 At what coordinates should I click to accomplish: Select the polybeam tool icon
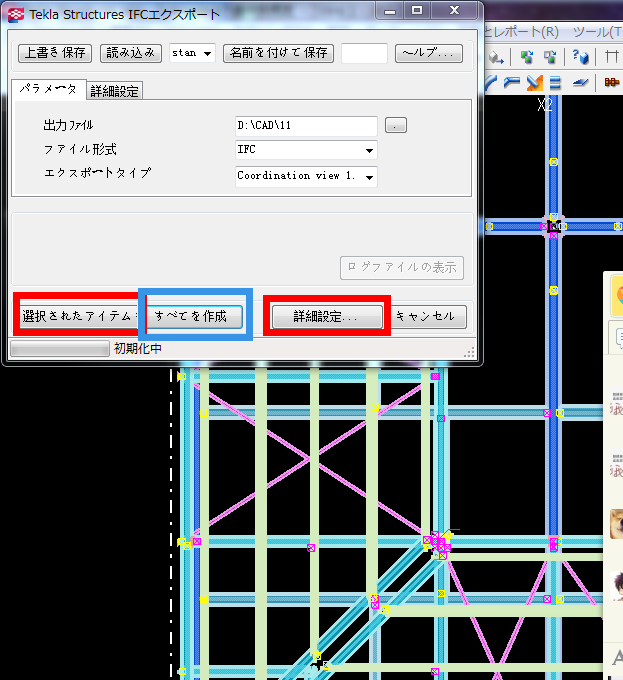coord(512,83)
